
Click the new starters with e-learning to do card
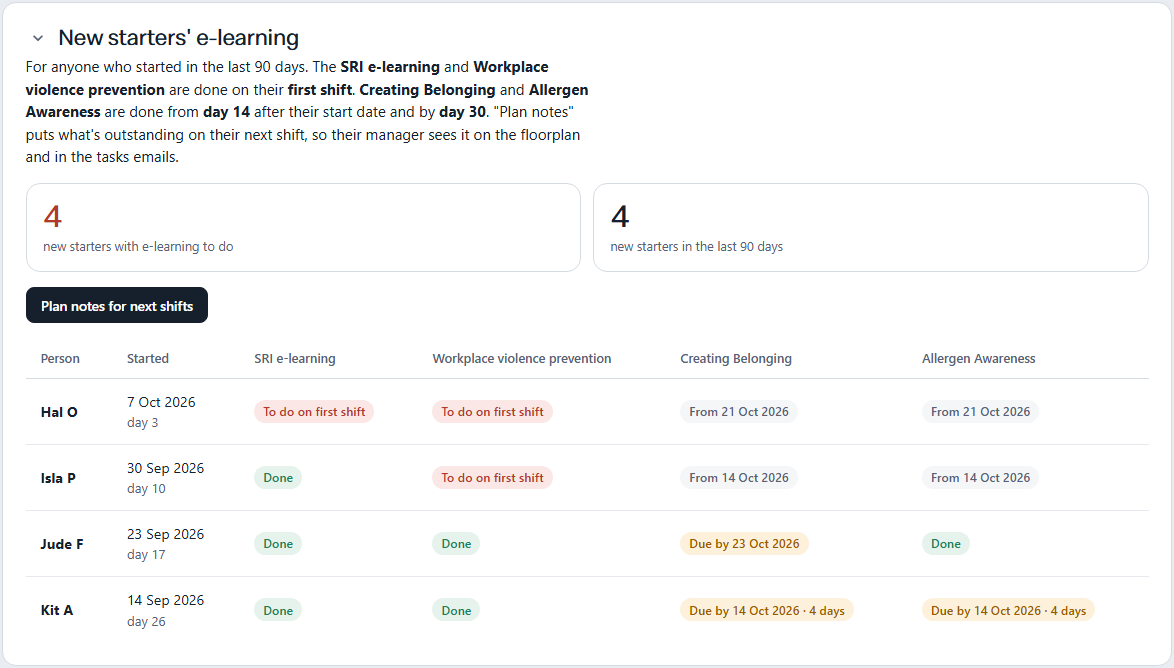click(x=303, y=228)
